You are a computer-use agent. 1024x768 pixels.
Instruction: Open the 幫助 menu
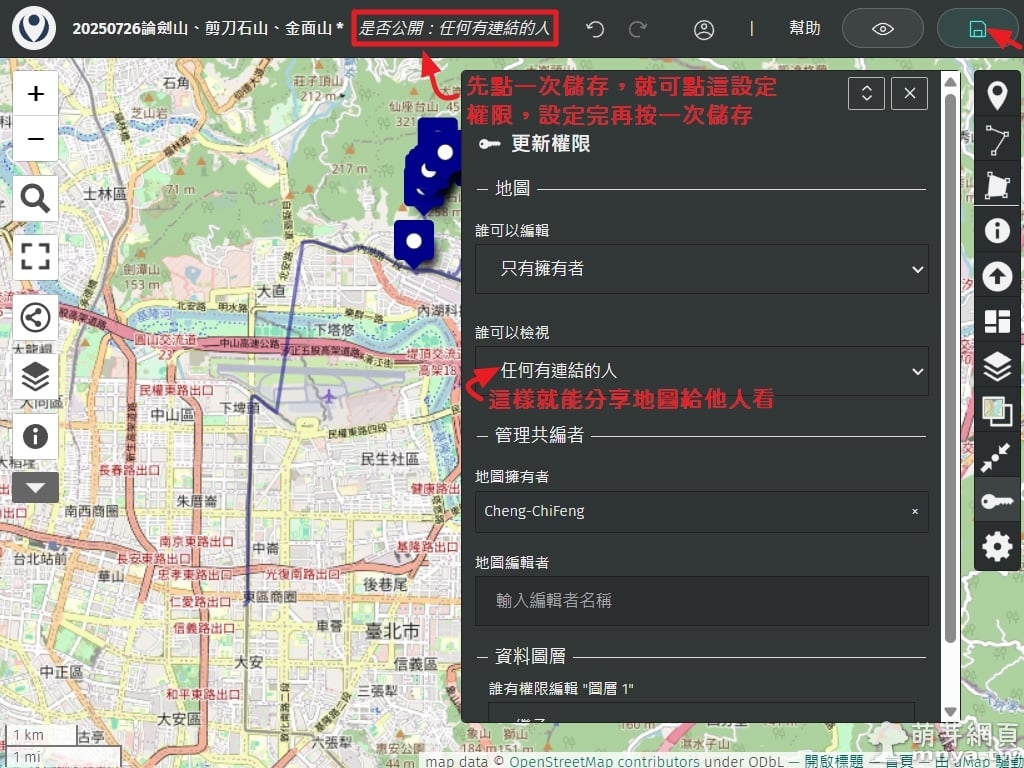point(804,29)
